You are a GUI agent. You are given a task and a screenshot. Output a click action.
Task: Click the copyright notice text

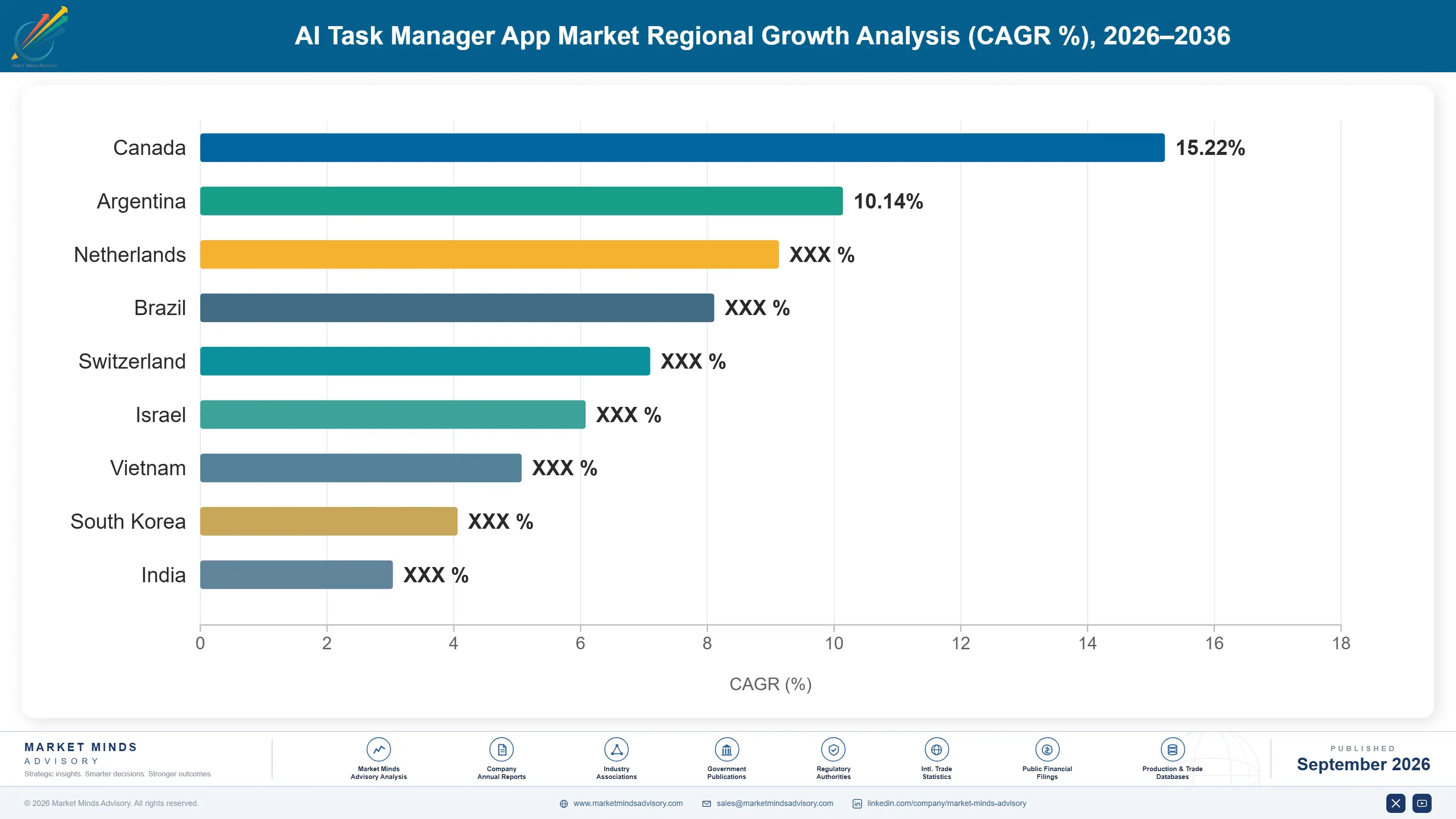tap(111, 803)
